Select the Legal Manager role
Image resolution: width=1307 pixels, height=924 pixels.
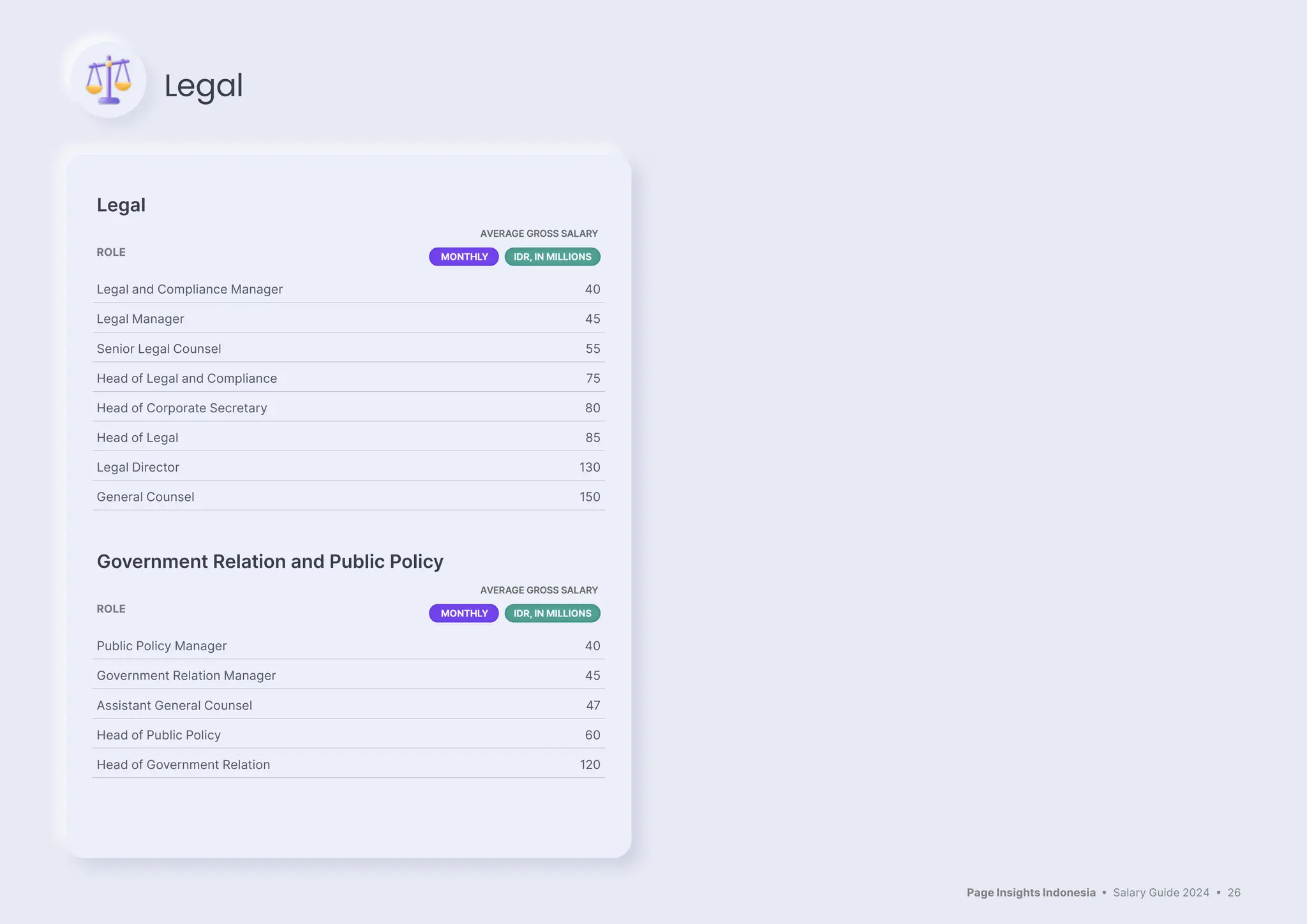point(140,319)
